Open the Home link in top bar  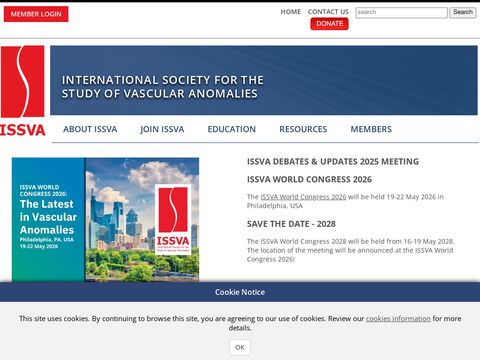tap(291, 12)
